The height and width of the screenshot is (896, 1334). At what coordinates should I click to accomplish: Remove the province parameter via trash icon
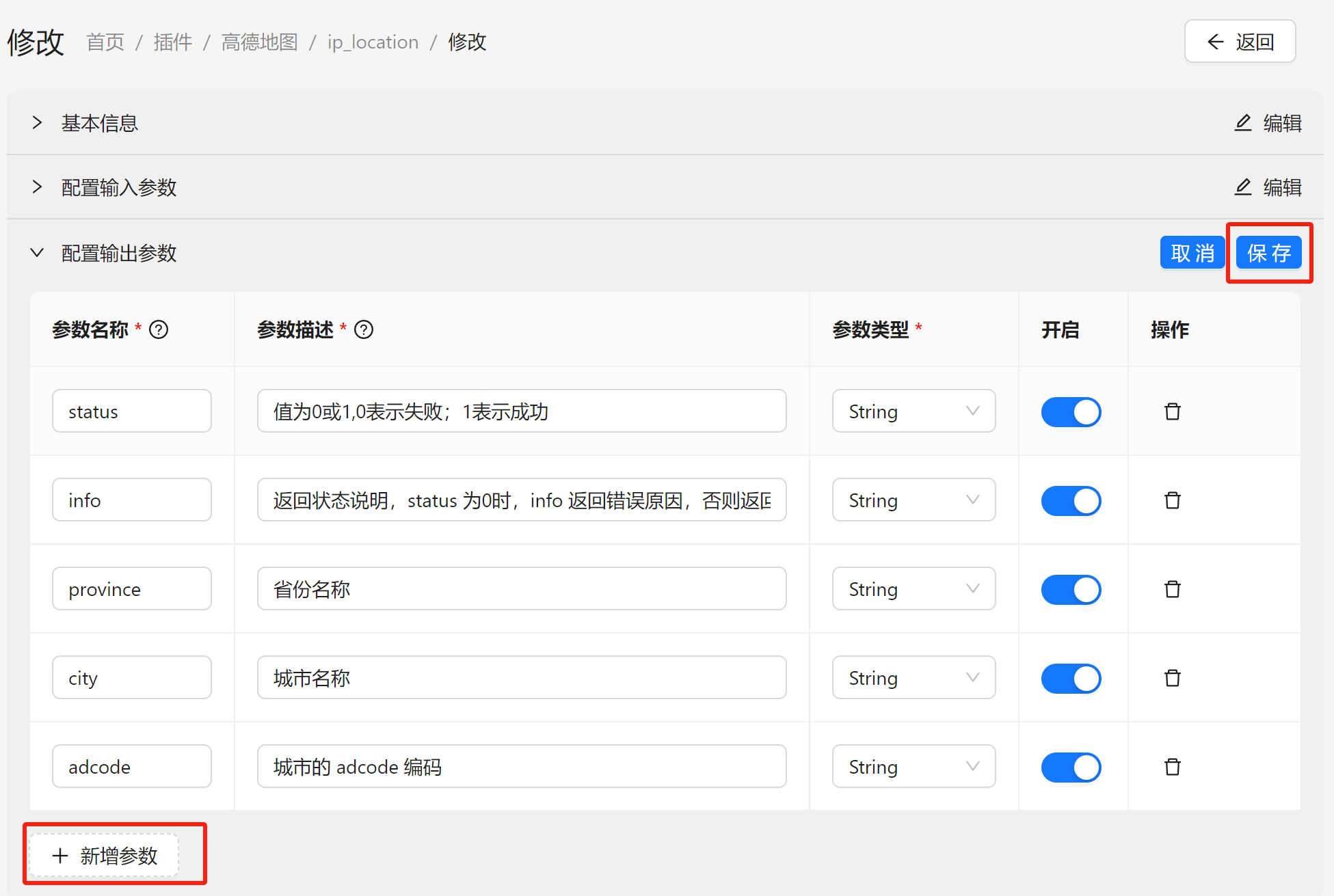1172,589
